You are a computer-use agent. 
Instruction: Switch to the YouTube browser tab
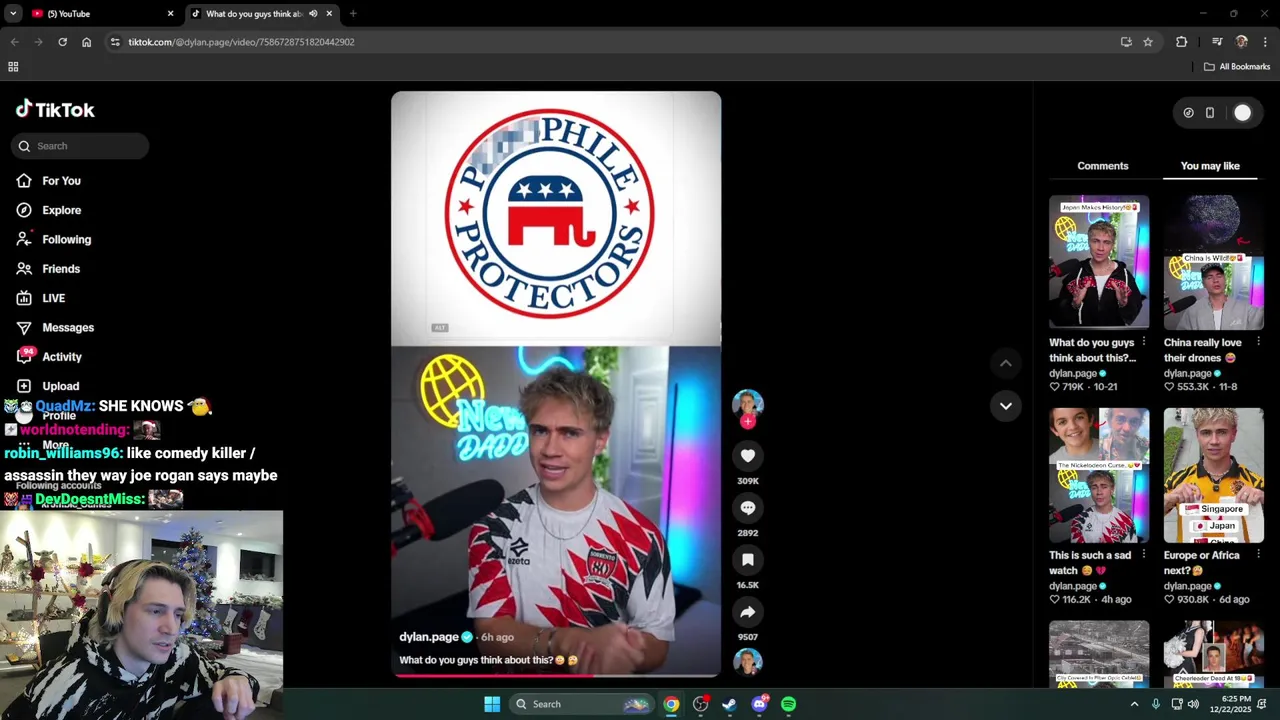tap(98, 14)
